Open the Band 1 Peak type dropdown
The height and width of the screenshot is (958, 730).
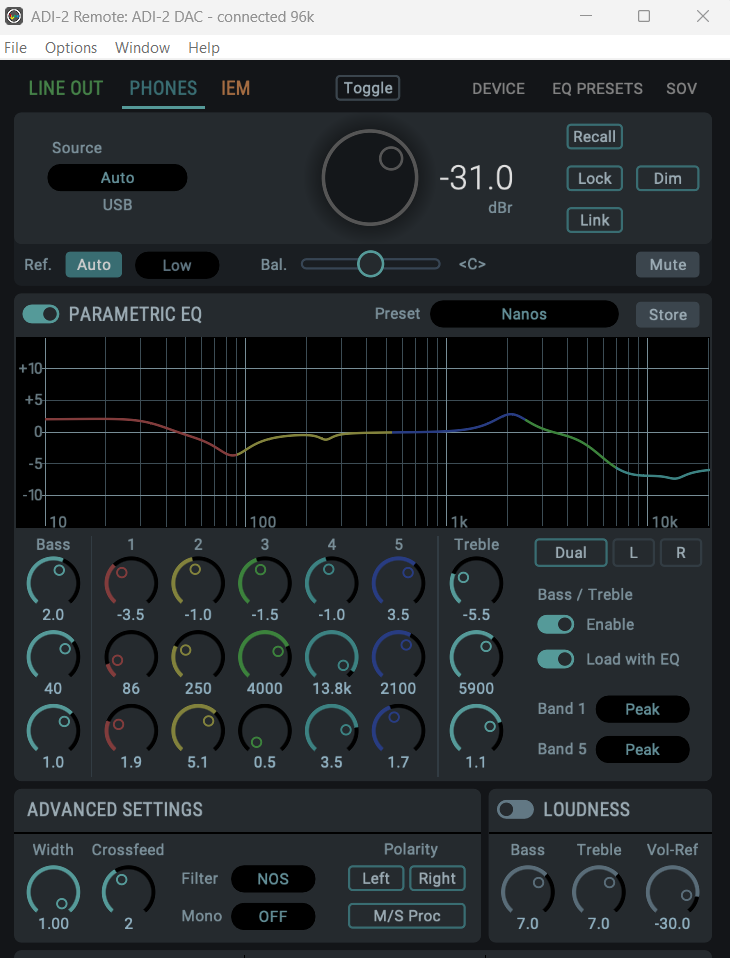(643, 709)
